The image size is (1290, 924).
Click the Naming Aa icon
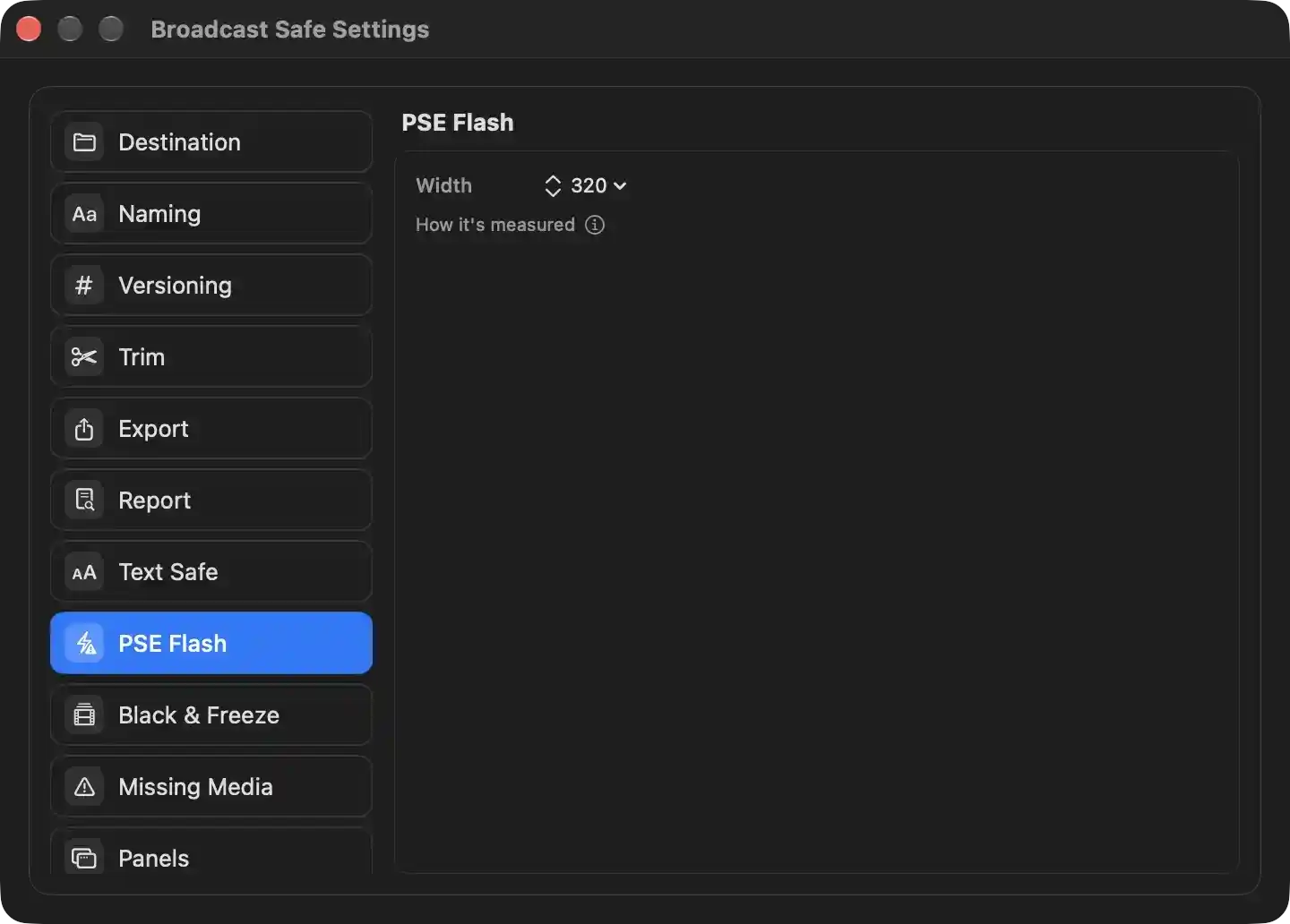tap(84, 214)
